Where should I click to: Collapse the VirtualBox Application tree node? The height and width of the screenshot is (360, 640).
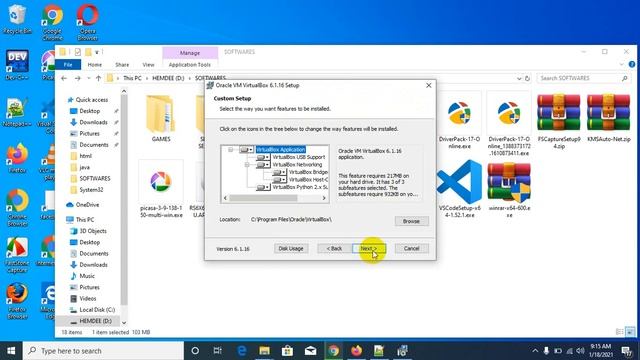click(231, 150)
